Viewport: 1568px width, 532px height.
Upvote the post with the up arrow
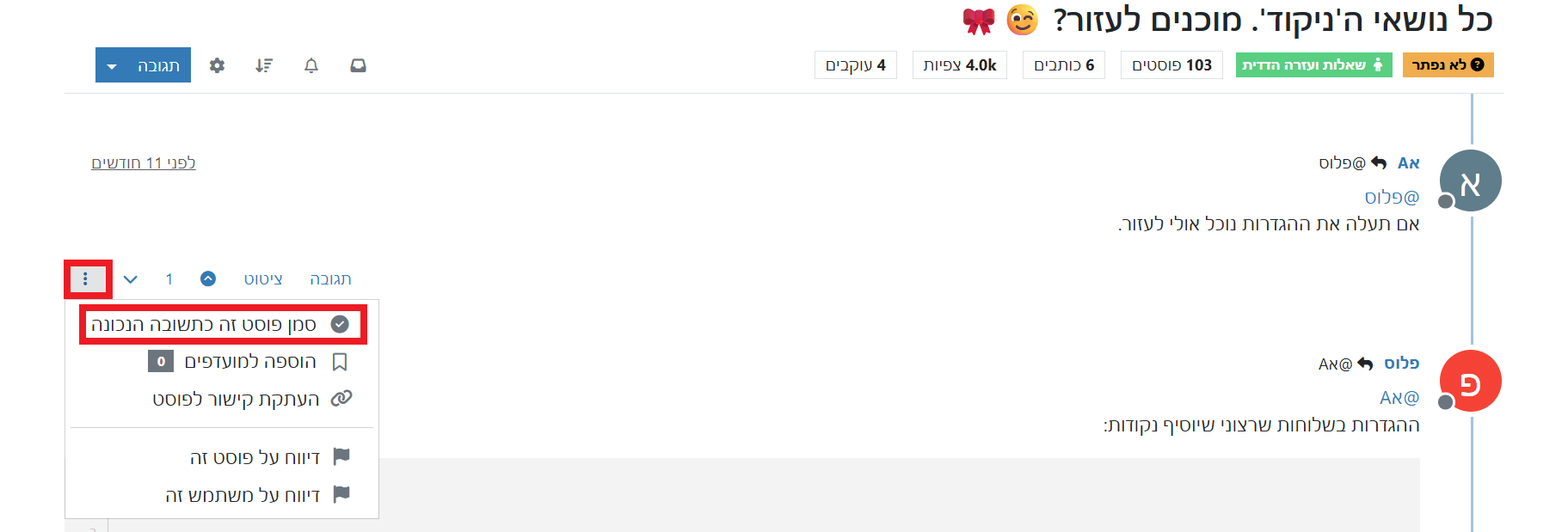[208, 278]
